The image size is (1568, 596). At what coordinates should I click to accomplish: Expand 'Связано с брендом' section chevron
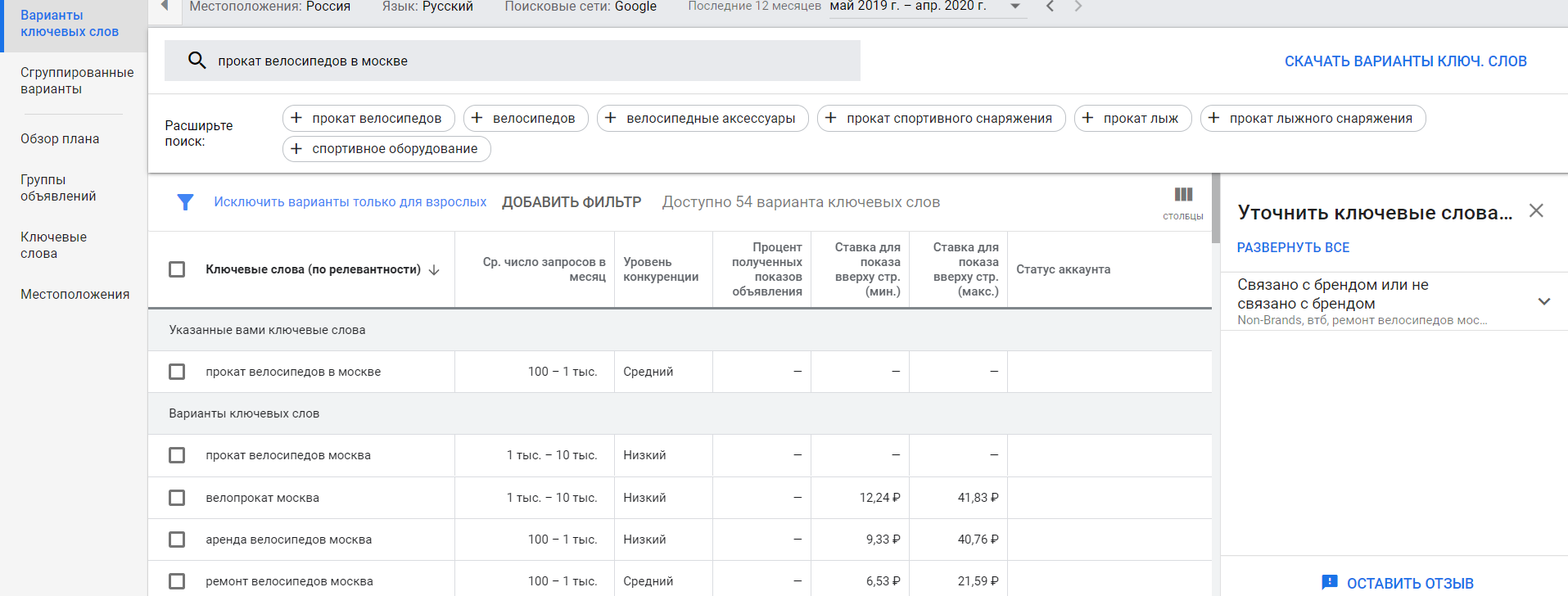(1544, 301)
